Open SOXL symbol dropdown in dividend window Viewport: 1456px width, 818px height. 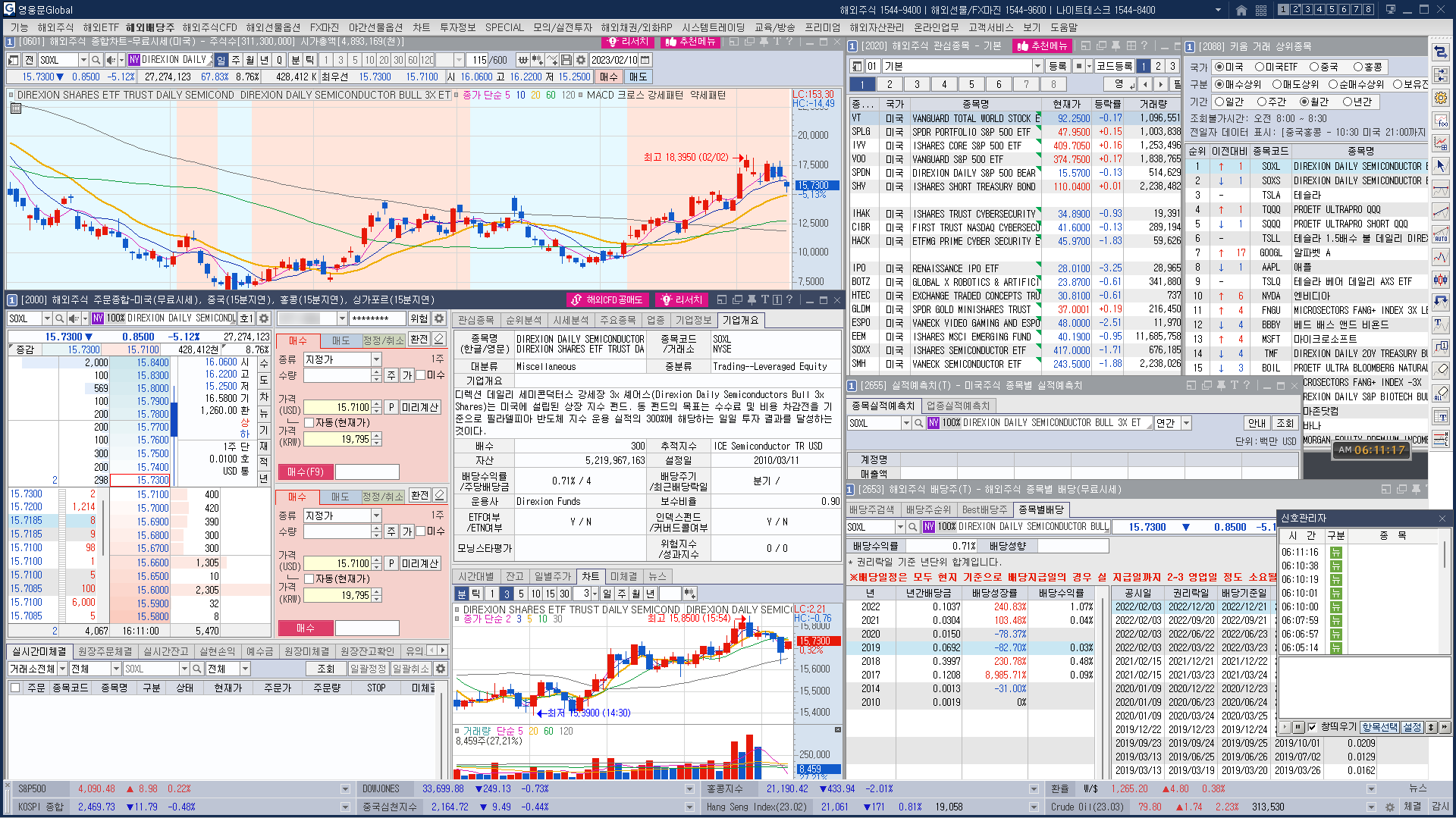pos(901,527)
